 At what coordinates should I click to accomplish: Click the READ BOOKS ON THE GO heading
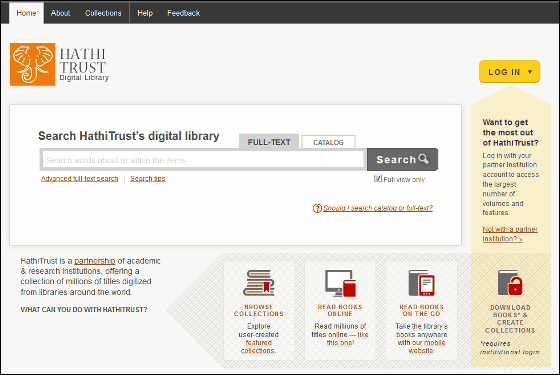coord(421,310)
